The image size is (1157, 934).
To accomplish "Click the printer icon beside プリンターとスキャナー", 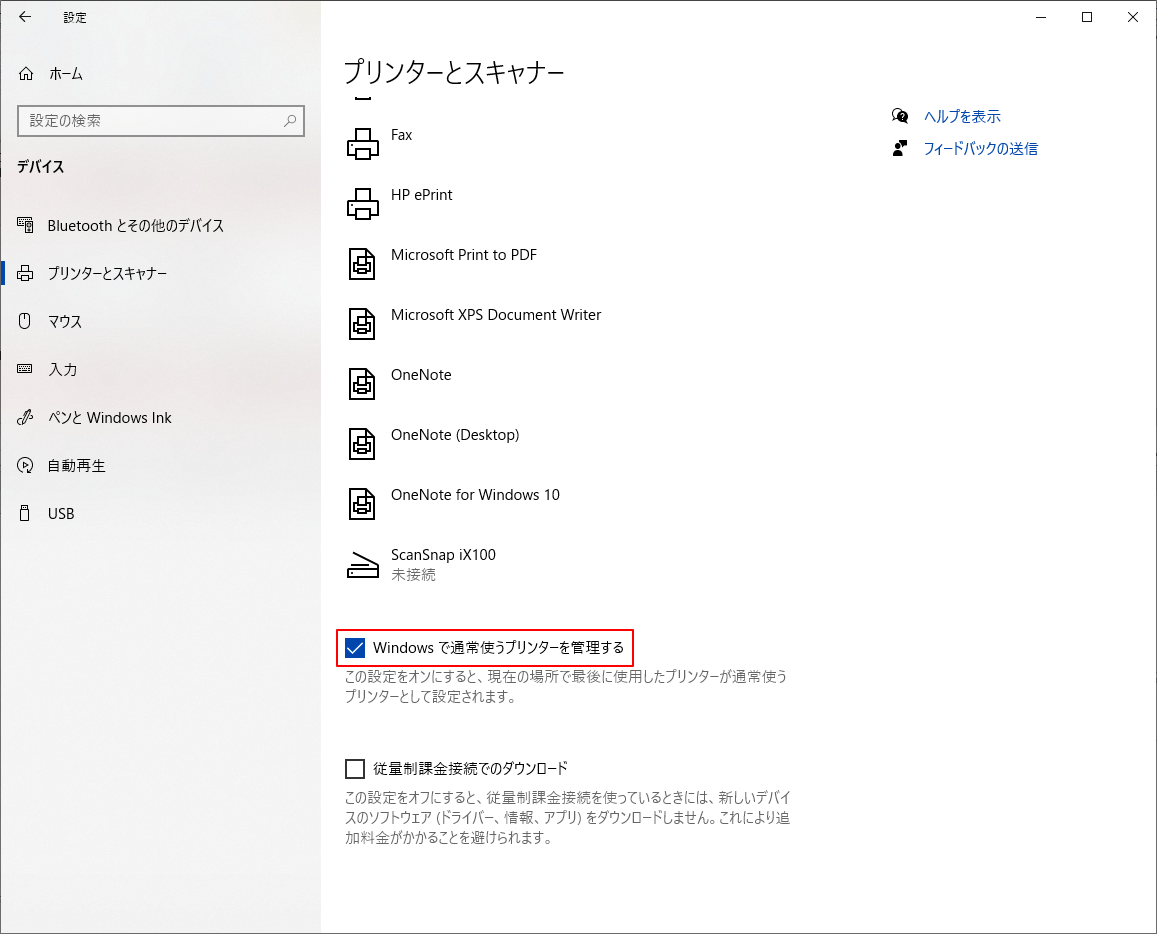I will tap(25, 273).
